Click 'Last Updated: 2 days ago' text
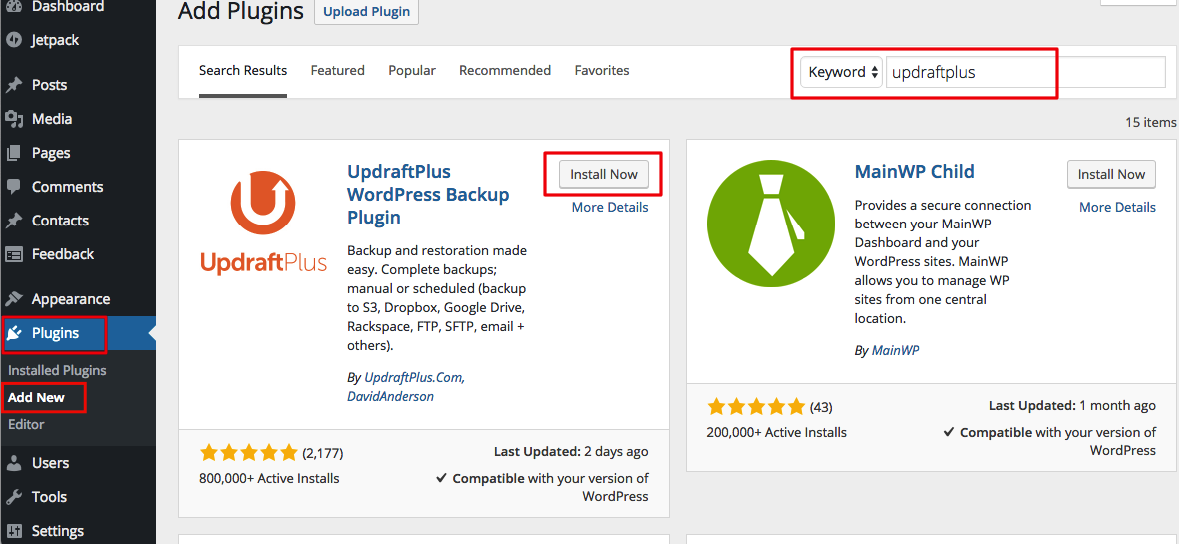The width and height of the screenshot is (1179, 544). [571, 452]
